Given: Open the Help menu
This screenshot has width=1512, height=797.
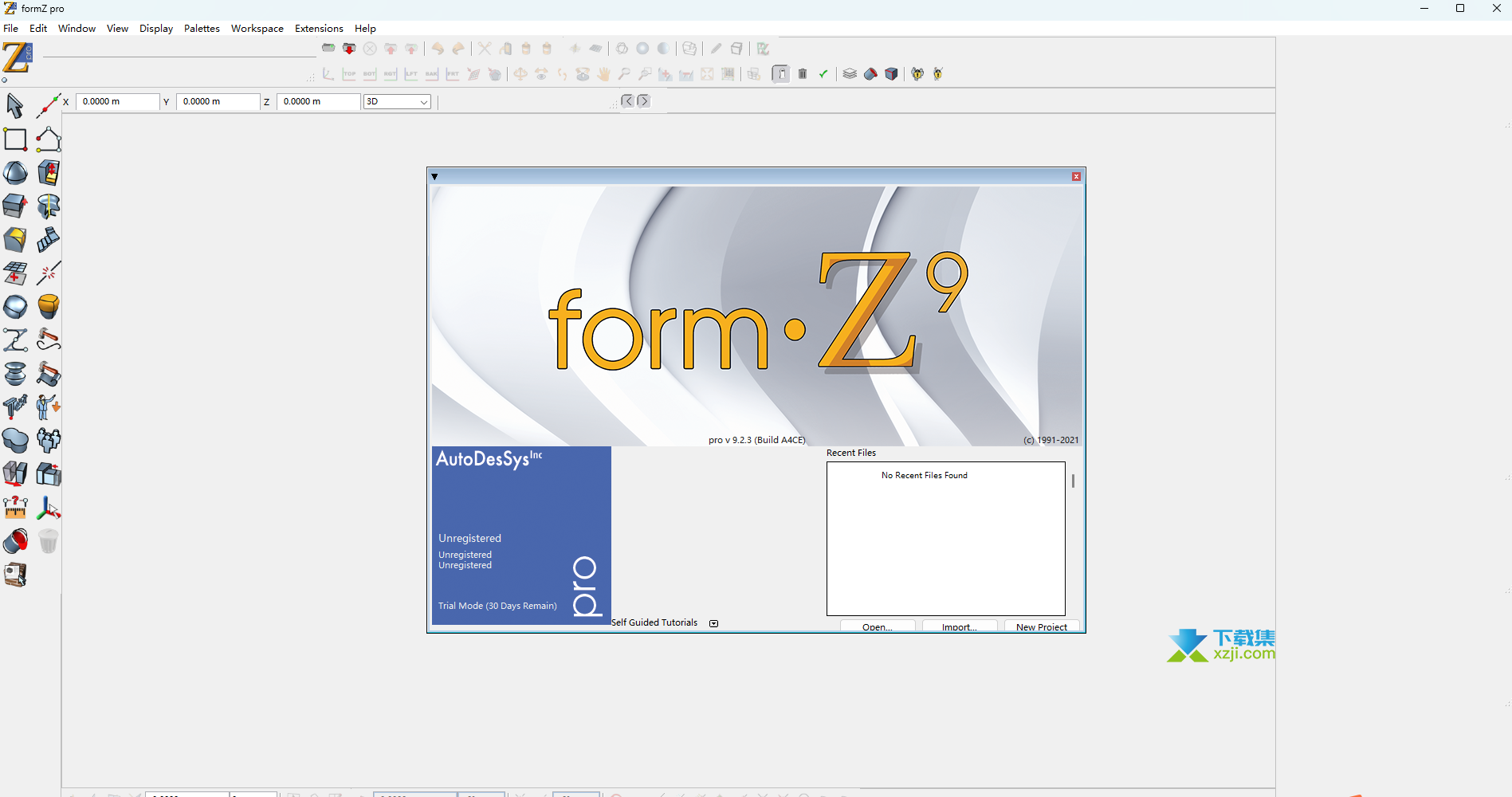Looking at the screenshot, I should point(365,29).
